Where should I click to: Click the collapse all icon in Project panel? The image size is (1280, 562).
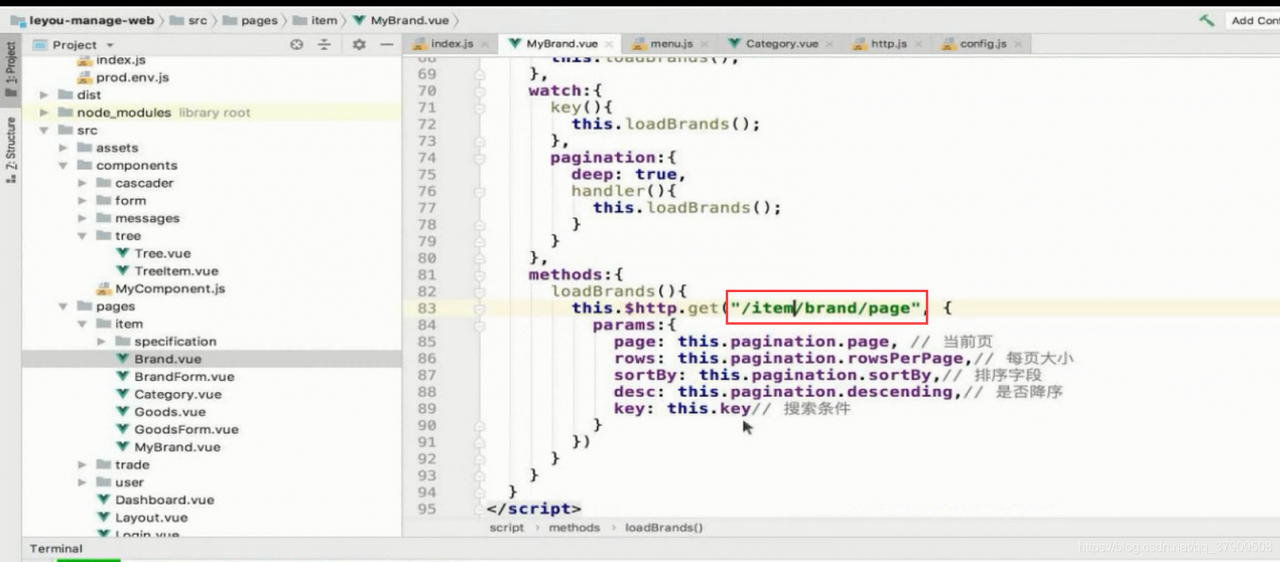pyautogui.click(x=324, y=45)
